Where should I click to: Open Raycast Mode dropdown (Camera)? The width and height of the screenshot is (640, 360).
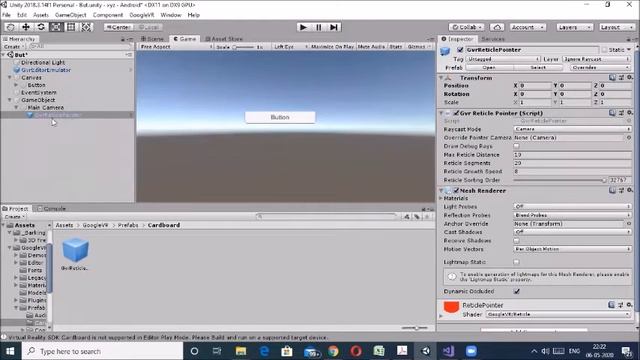click(572, 129)
